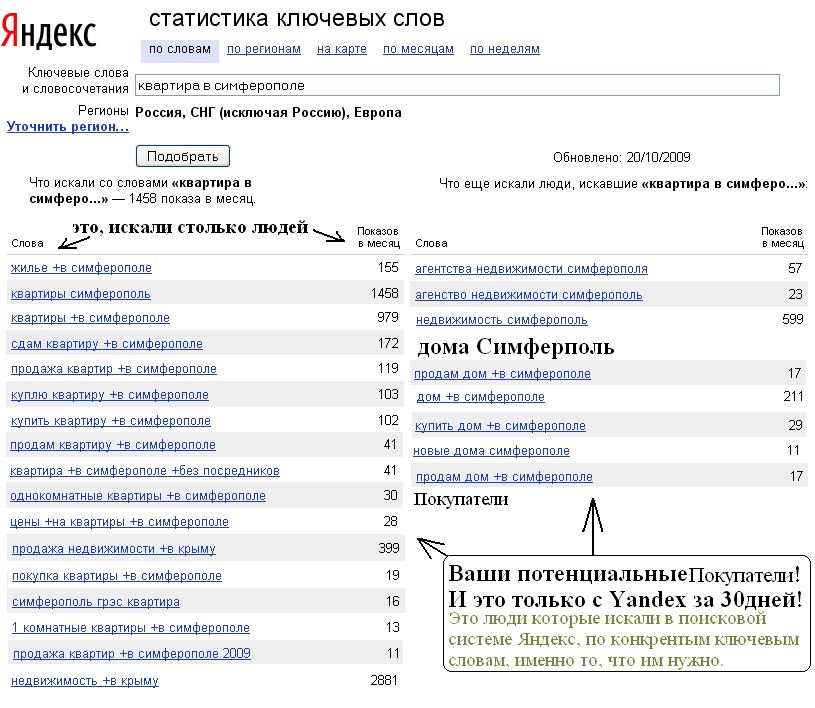Image resolution: width=815 pixels, height=708 pixels.
Task: Click the 'дом +в симферополе' link
Action: tap(481, 397)
